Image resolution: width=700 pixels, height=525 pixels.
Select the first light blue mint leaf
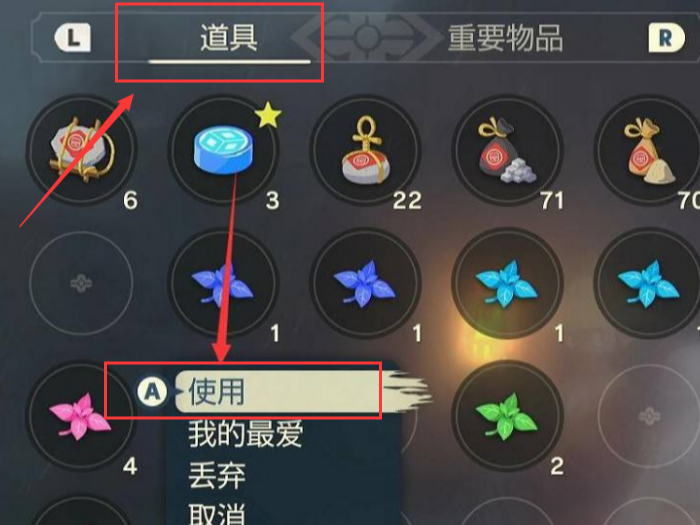[x=507, y=283]
